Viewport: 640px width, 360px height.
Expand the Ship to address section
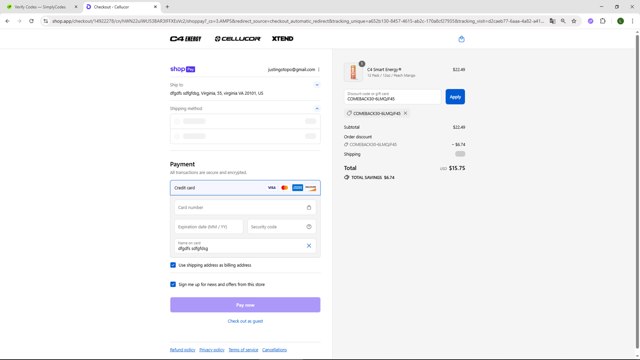point(317,85)
